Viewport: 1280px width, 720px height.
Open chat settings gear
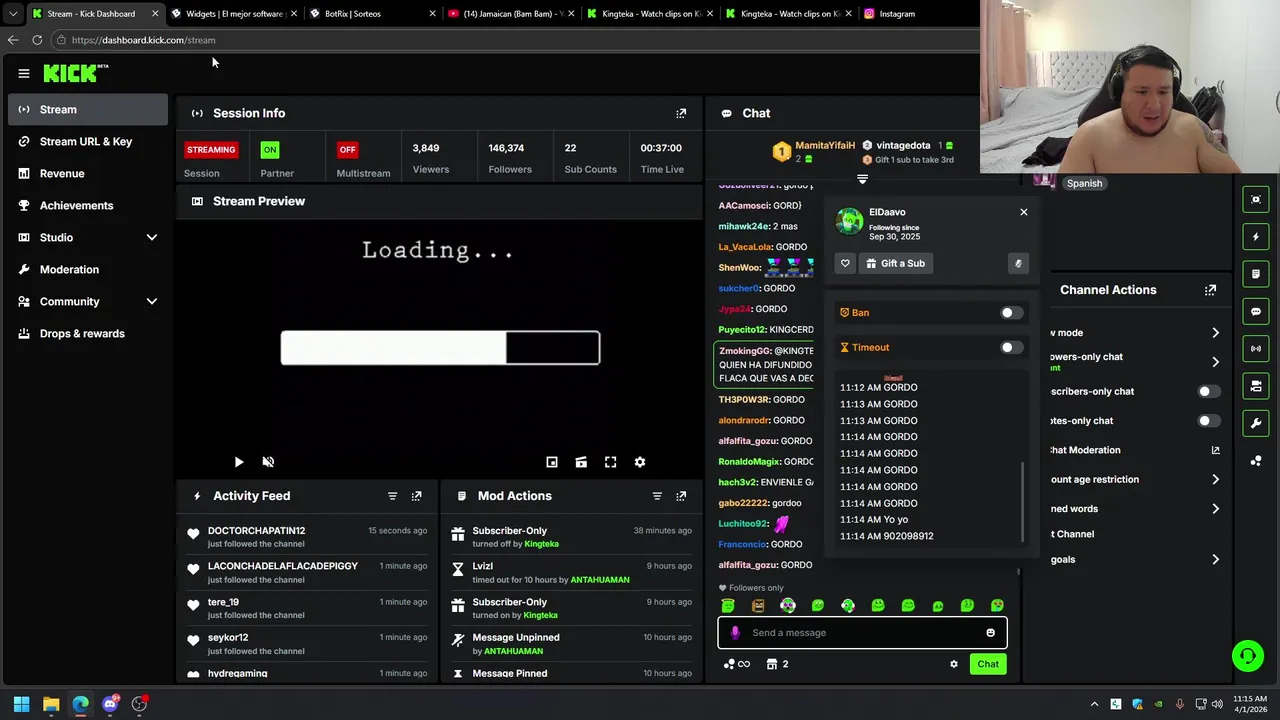[x=953, y=664]
